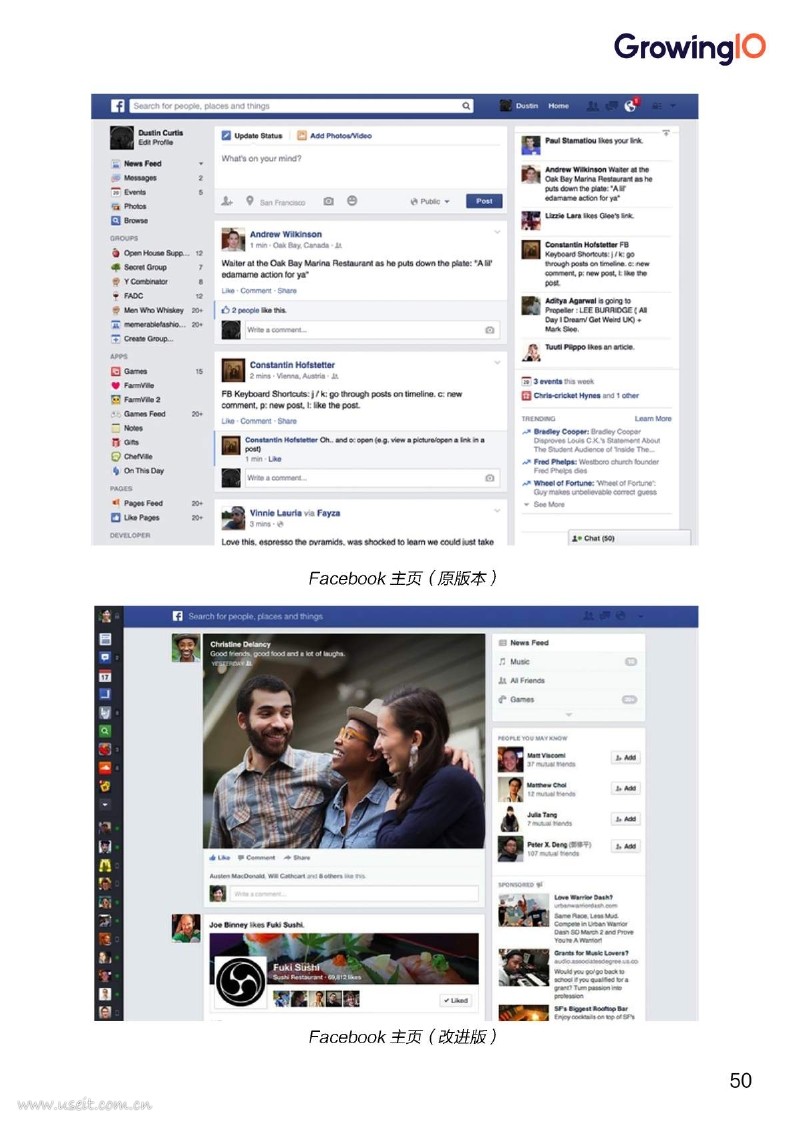Click green search icon in dark sidebar
This screenshot has height=1123, width=794.
tap(105, 731)
